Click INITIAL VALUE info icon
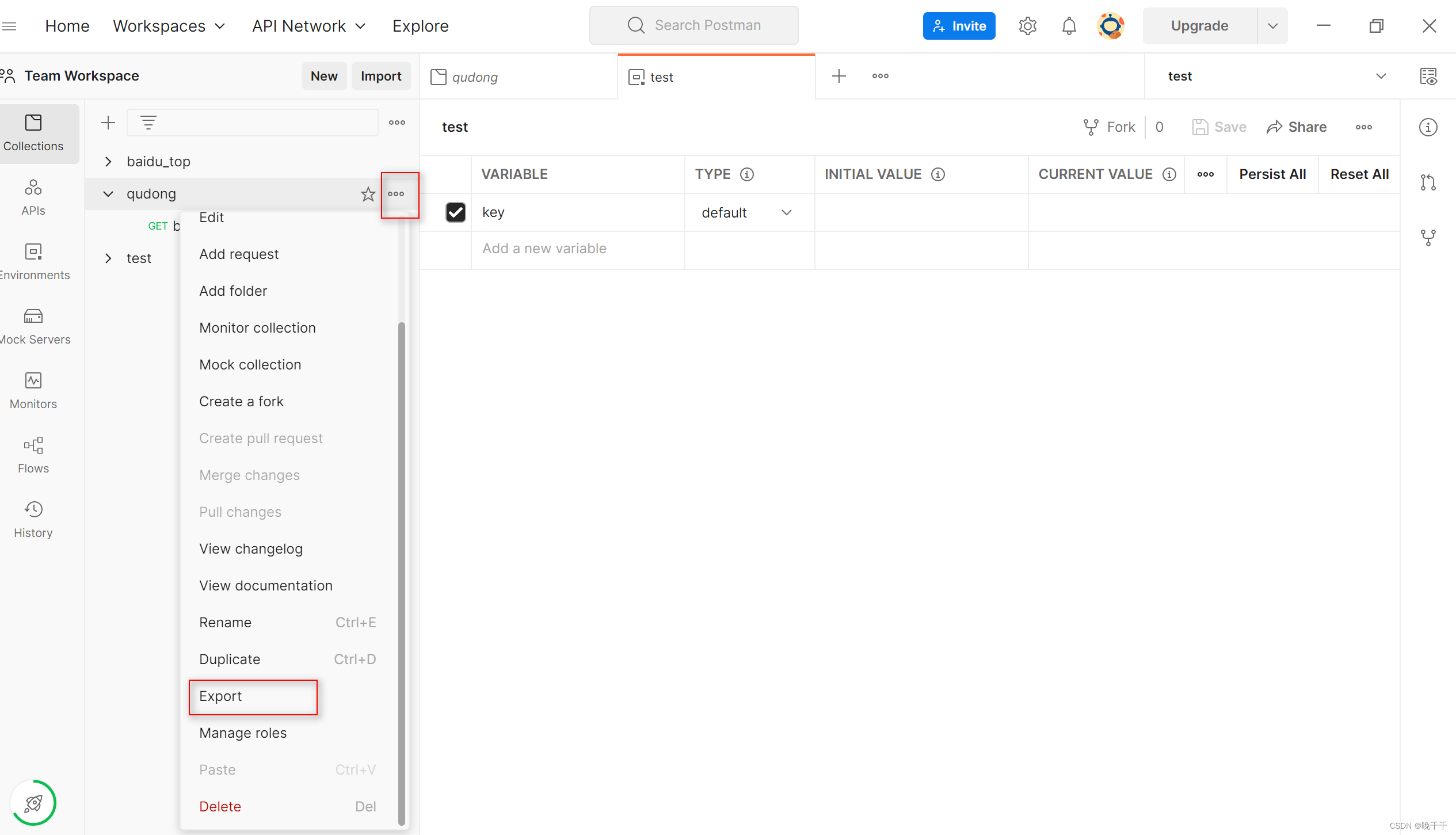Viewport: 1456px width, 835px height. click(938, 174)
